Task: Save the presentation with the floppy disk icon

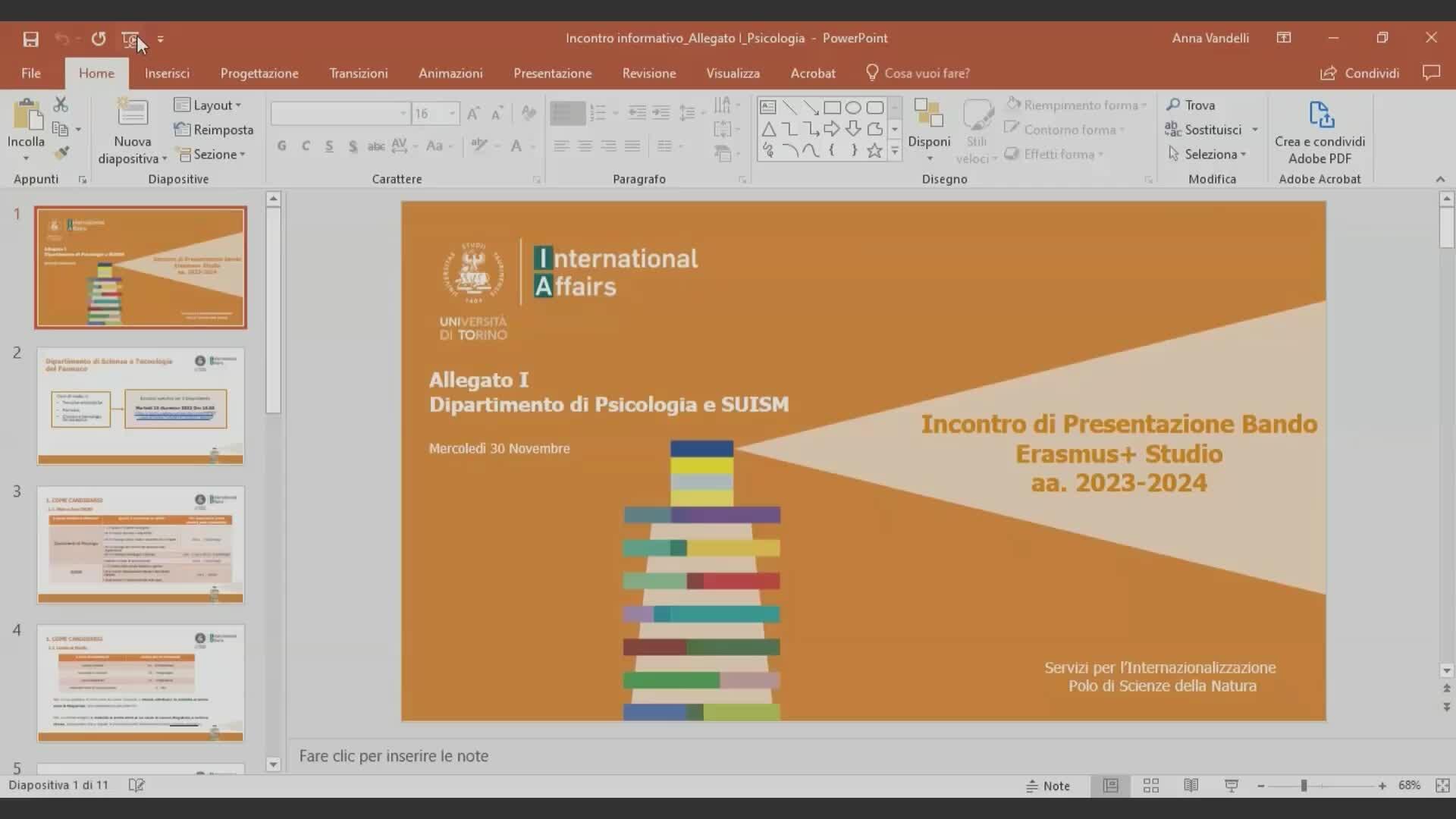Action: coord(30,39)
